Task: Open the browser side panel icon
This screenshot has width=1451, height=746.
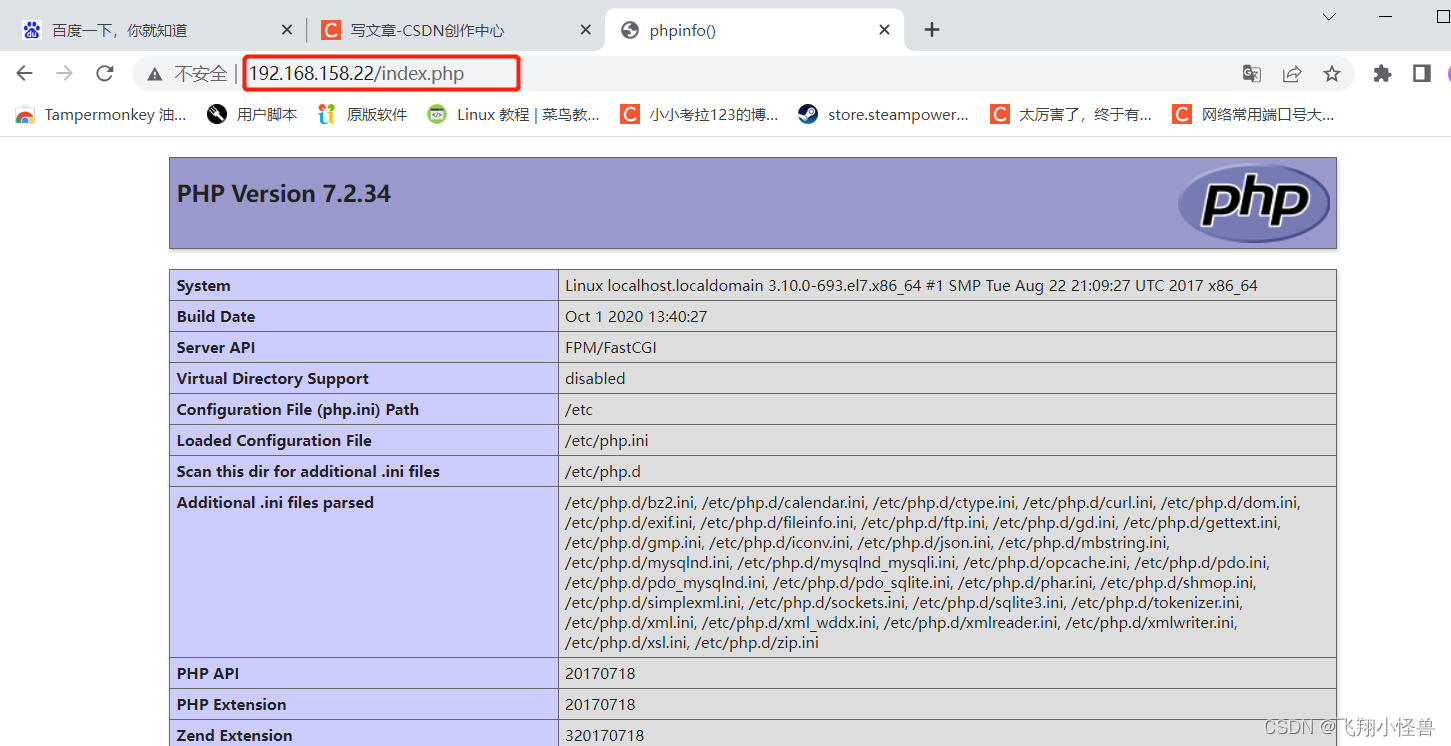Action: [1421, 73]
